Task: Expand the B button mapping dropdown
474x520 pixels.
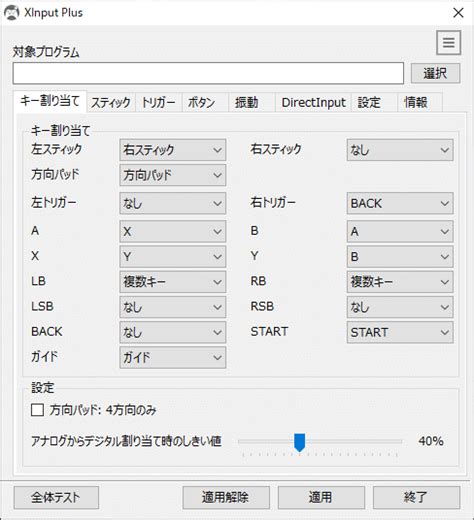Action: tap(400, 231)
